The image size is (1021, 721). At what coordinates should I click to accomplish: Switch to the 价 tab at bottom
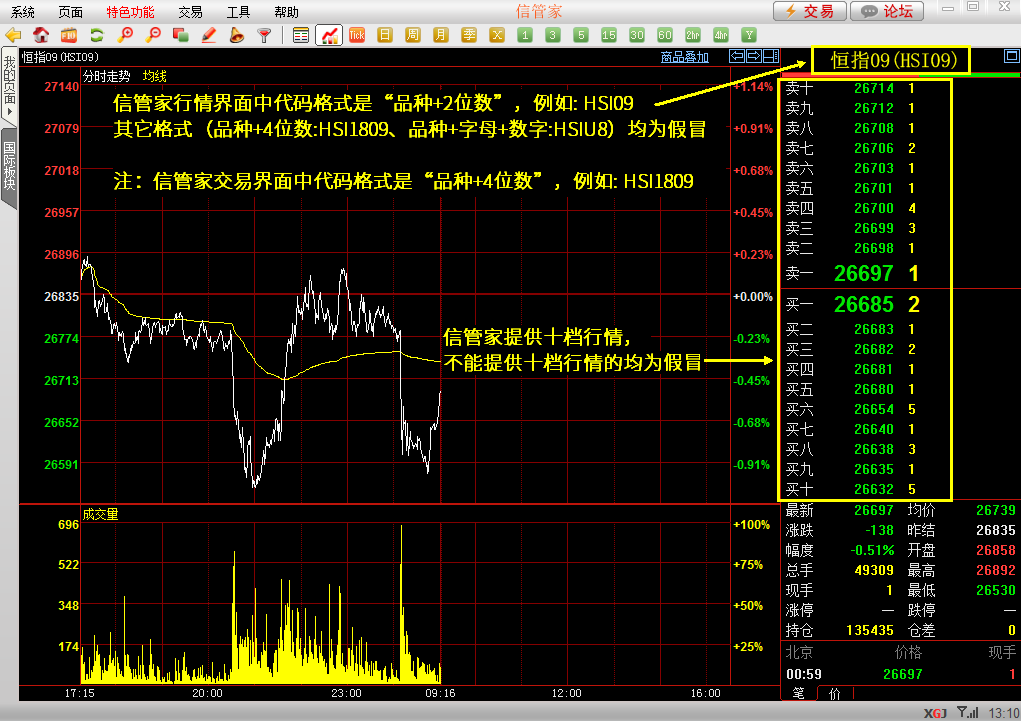pos(835,692)
